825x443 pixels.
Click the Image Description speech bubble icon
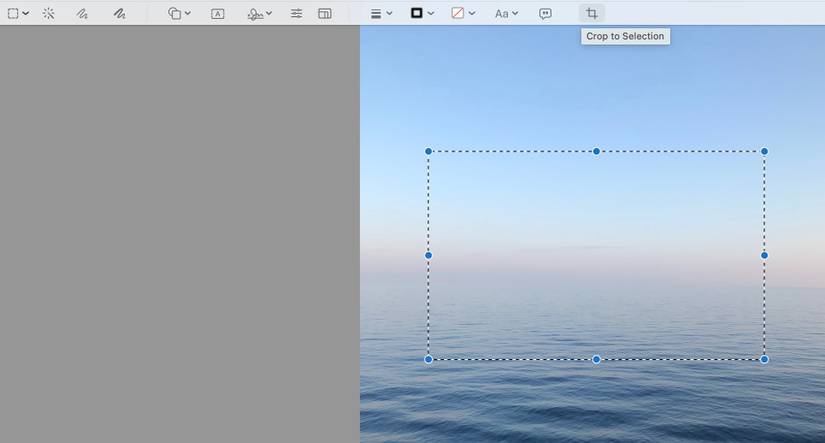545,14
